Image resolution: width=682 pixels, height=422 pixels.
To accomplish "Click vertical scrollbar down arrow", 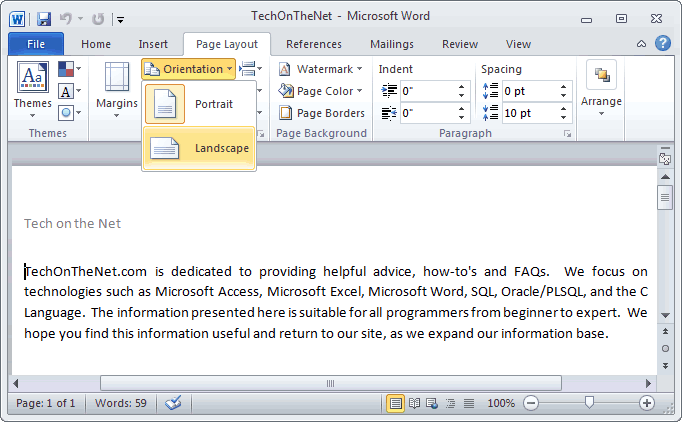I will 665,315.
